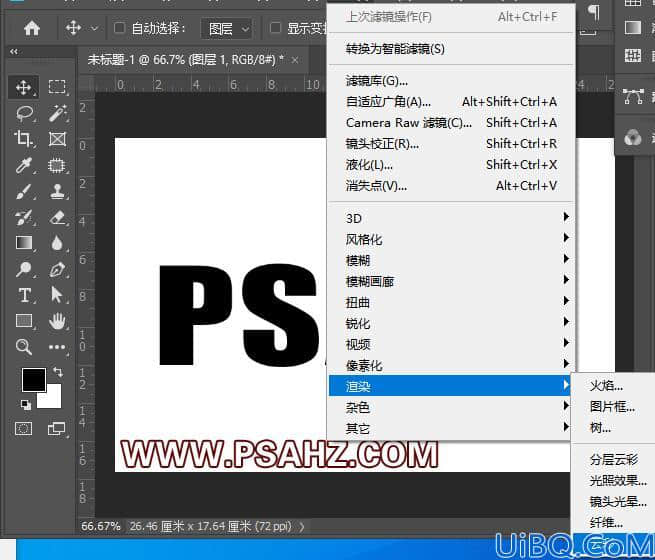Choose 图片框... in render submenu
The height and width of the screenshot is (560, 655).
[613, 406]
